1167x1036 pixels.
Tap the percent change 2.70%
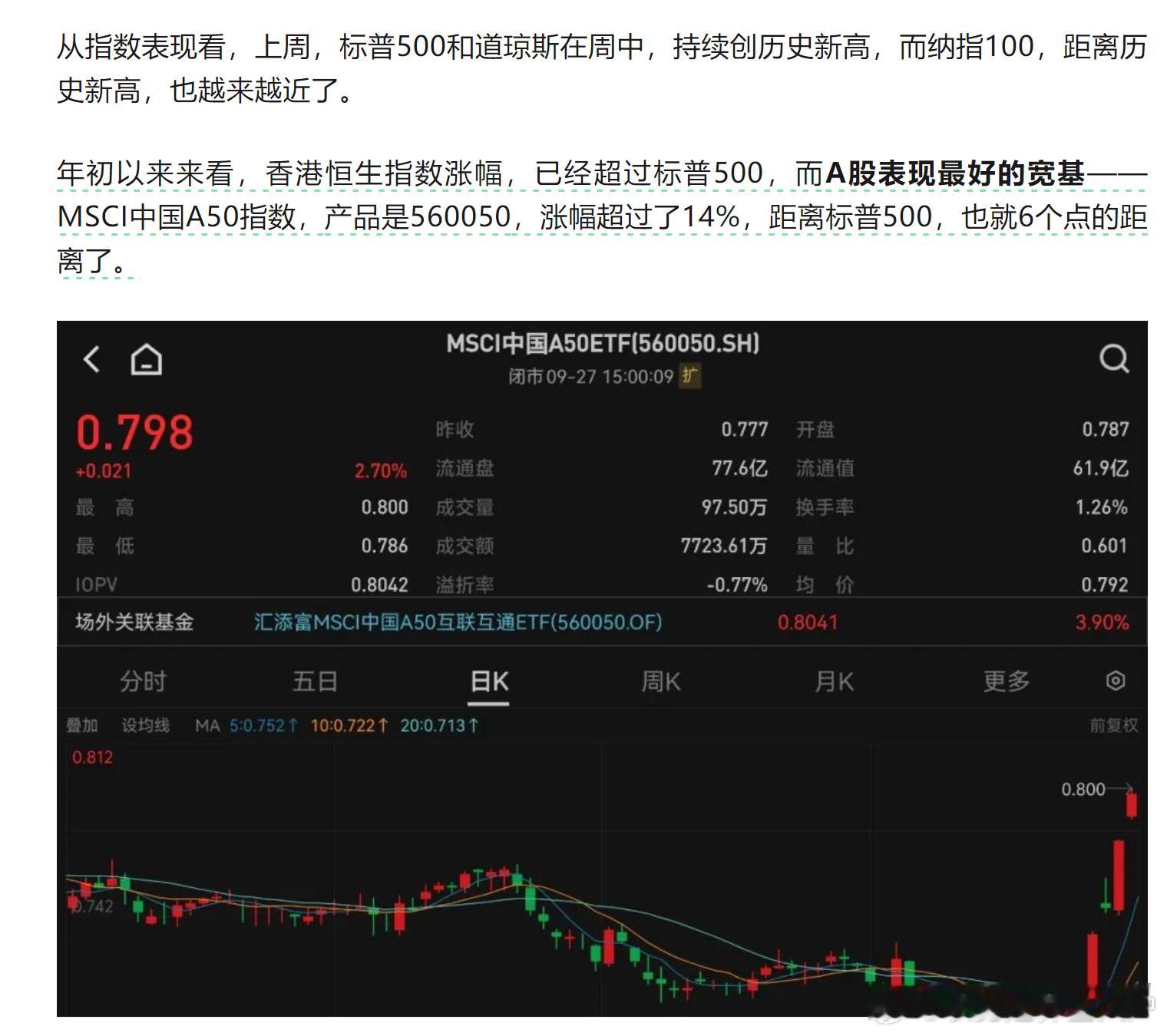[381, 470]
